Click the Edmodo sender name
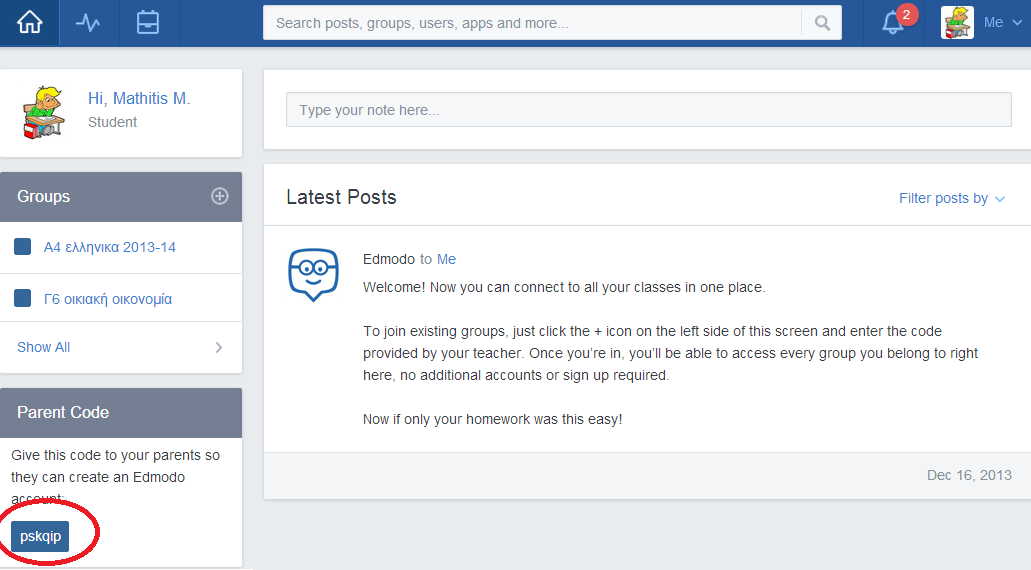This screenshot has height=570, width=1031. (x=389, y=259)
